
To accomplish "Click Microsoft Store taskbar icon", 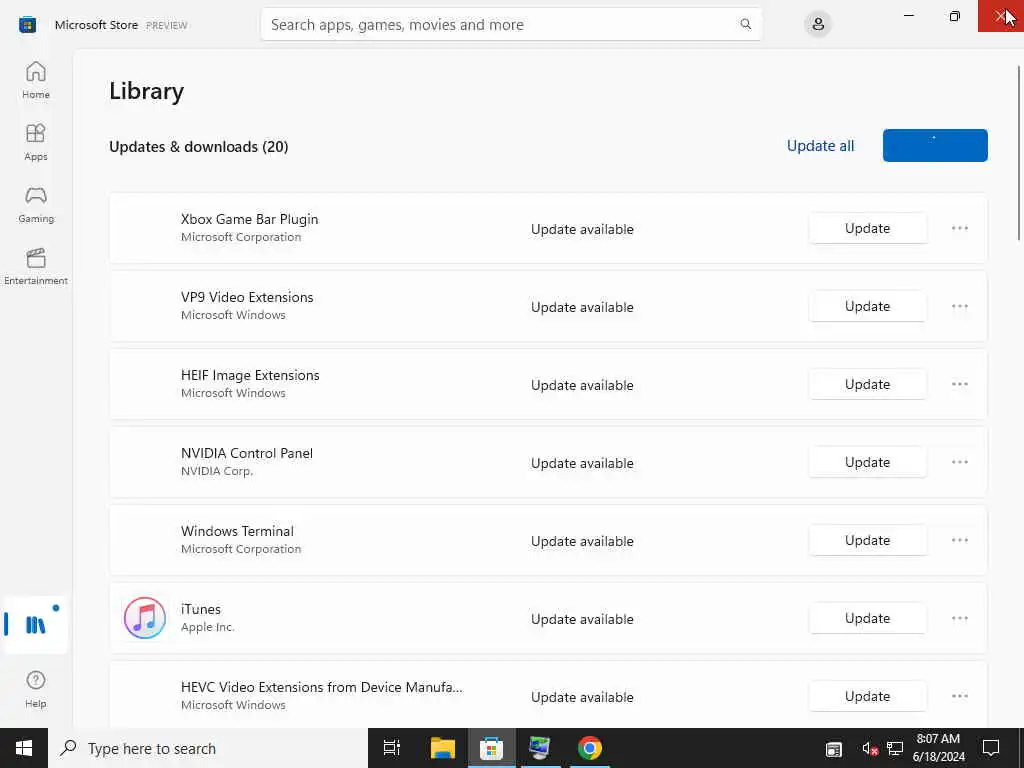I will click(x=491, y=748).
